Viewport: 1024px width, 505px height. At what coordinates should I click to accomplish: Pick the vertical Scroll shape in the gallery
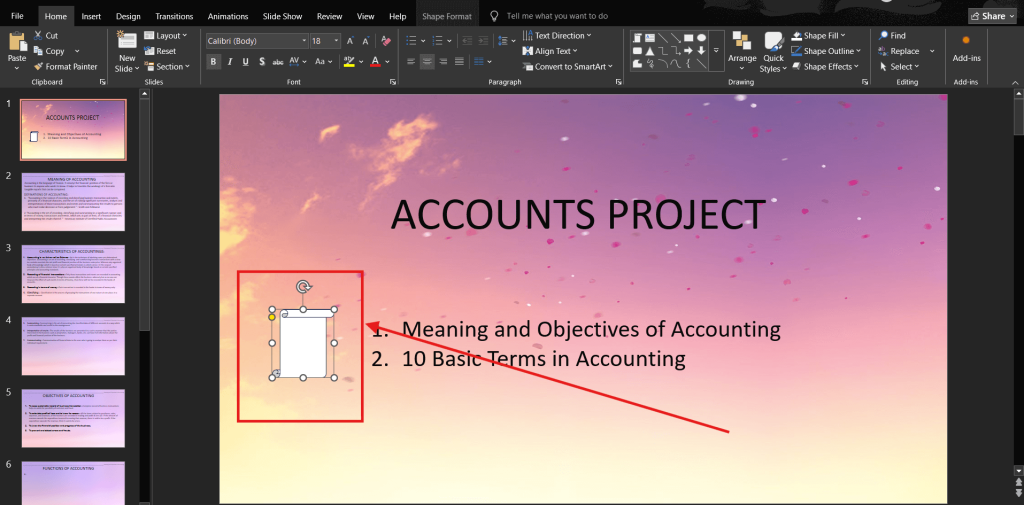637,38
